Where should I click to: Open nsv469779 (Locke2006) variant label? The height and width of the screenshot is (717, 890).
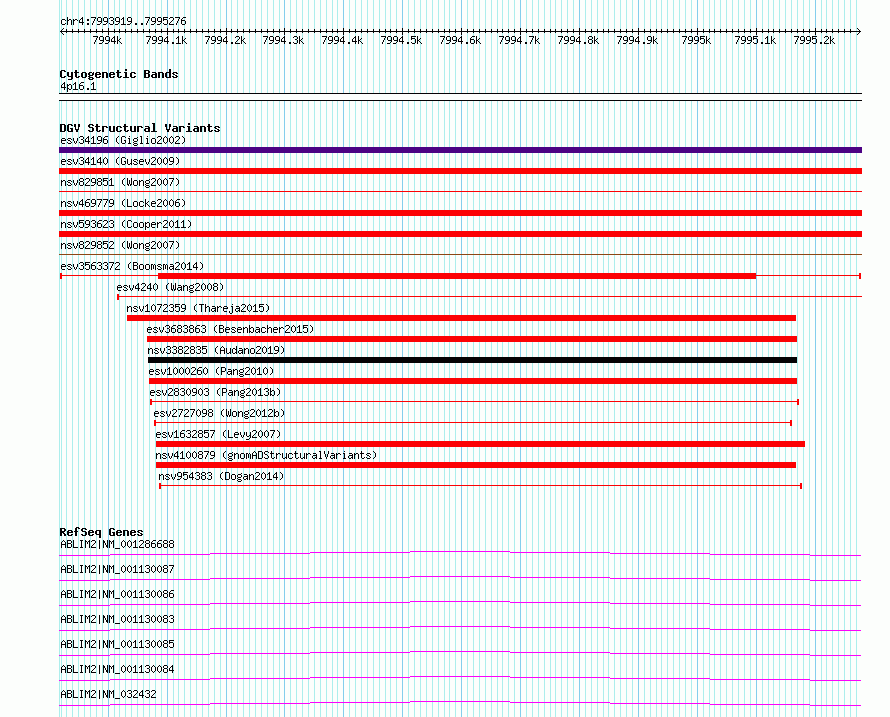tap(123, 203)
